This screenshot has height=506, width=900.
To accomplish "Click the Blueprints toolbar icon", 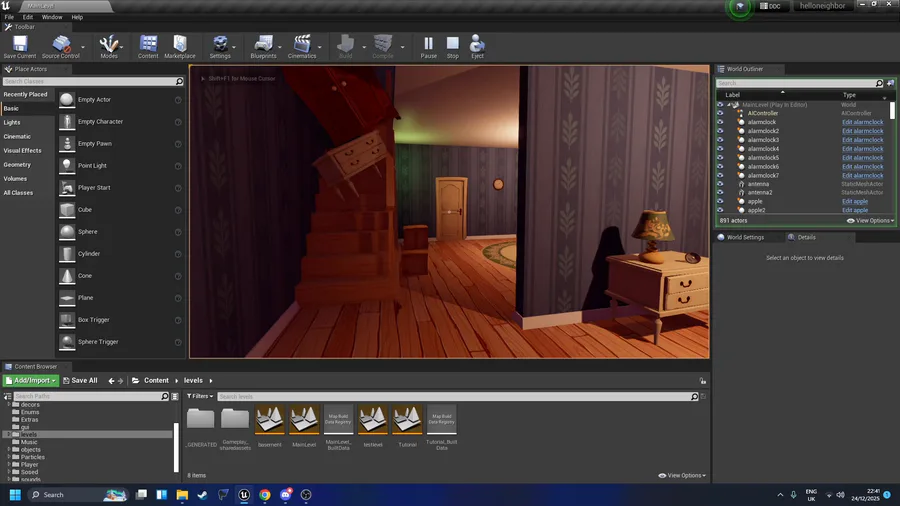I will [x=263, y=44].
